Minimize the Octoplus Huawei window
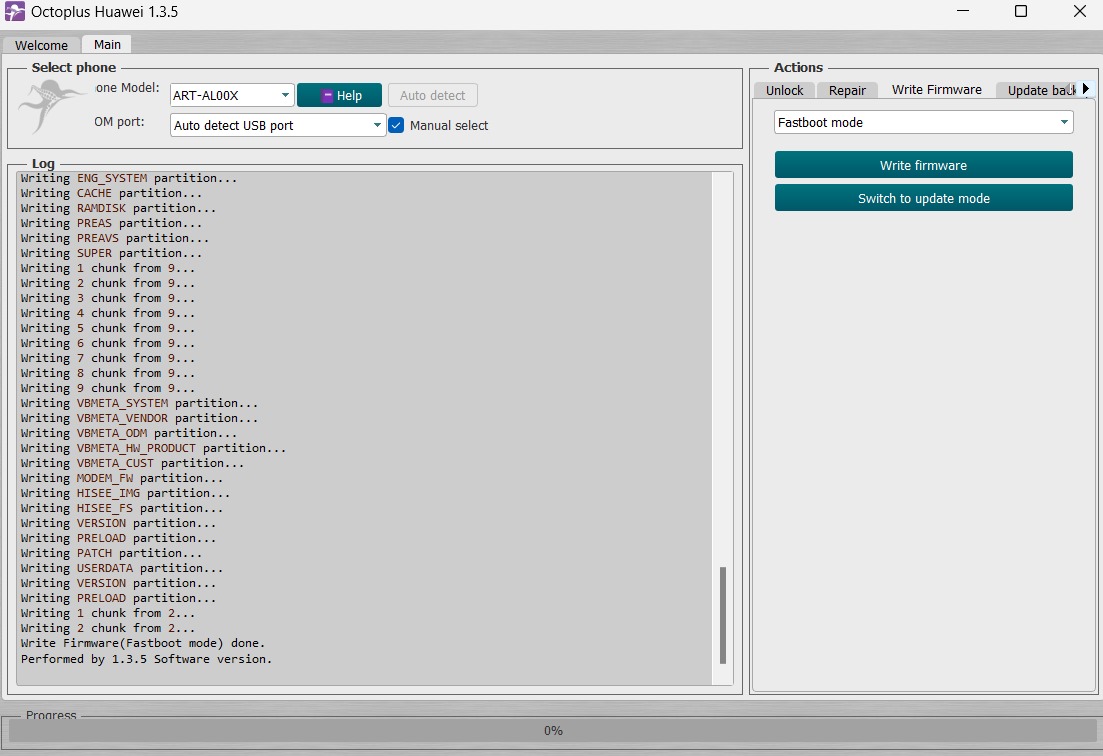 [x=961, y=12]
